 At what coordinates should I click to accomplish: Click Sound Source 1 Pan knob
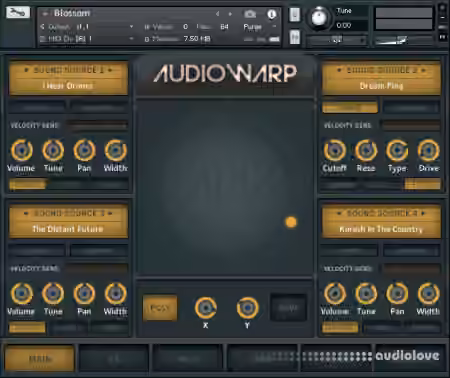pos(84,150)
